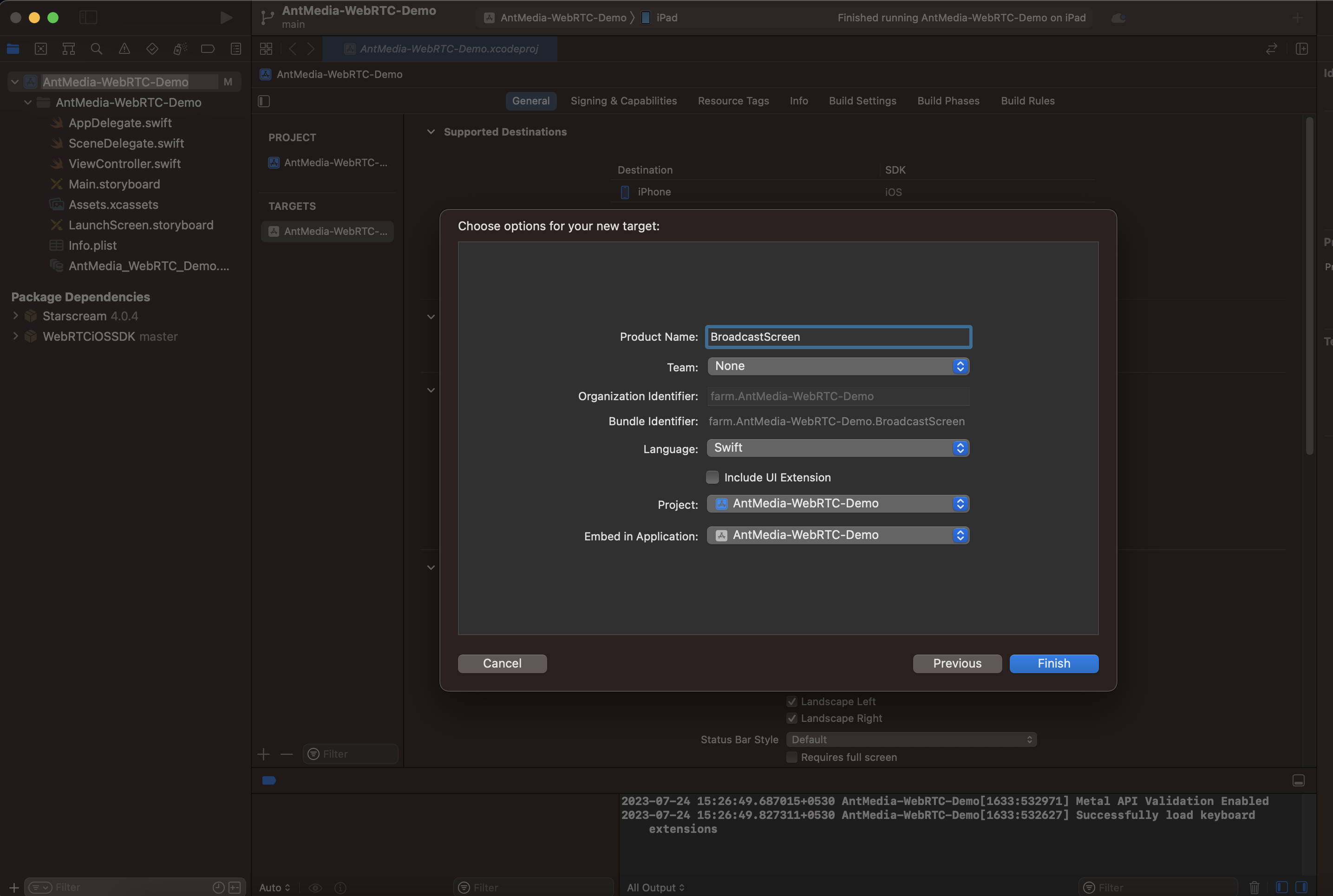
Task: Remove target with the minus icon
Action: click(x=287, y=754)
